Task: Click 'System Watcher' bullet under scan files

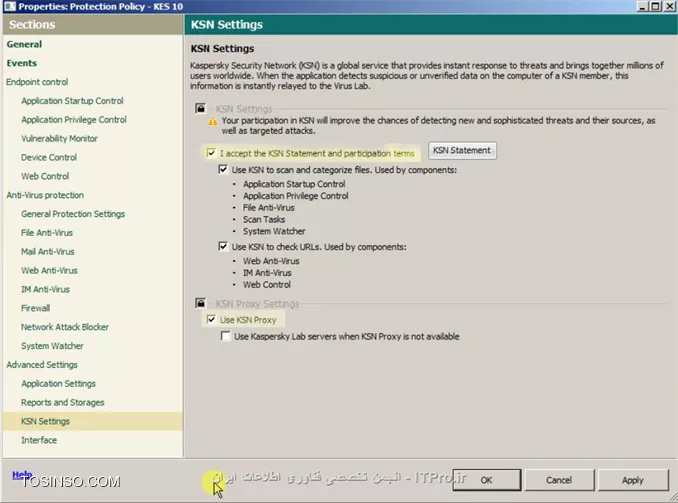Action: point(274,231)
